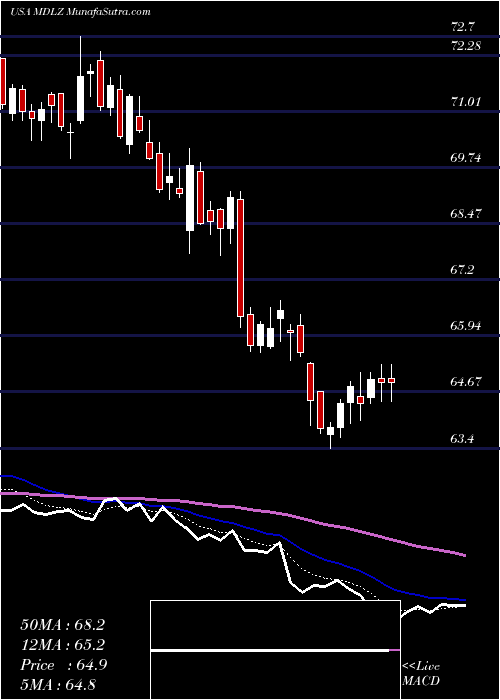
Task: Click the white outlined MACD box
Action: 275,650
